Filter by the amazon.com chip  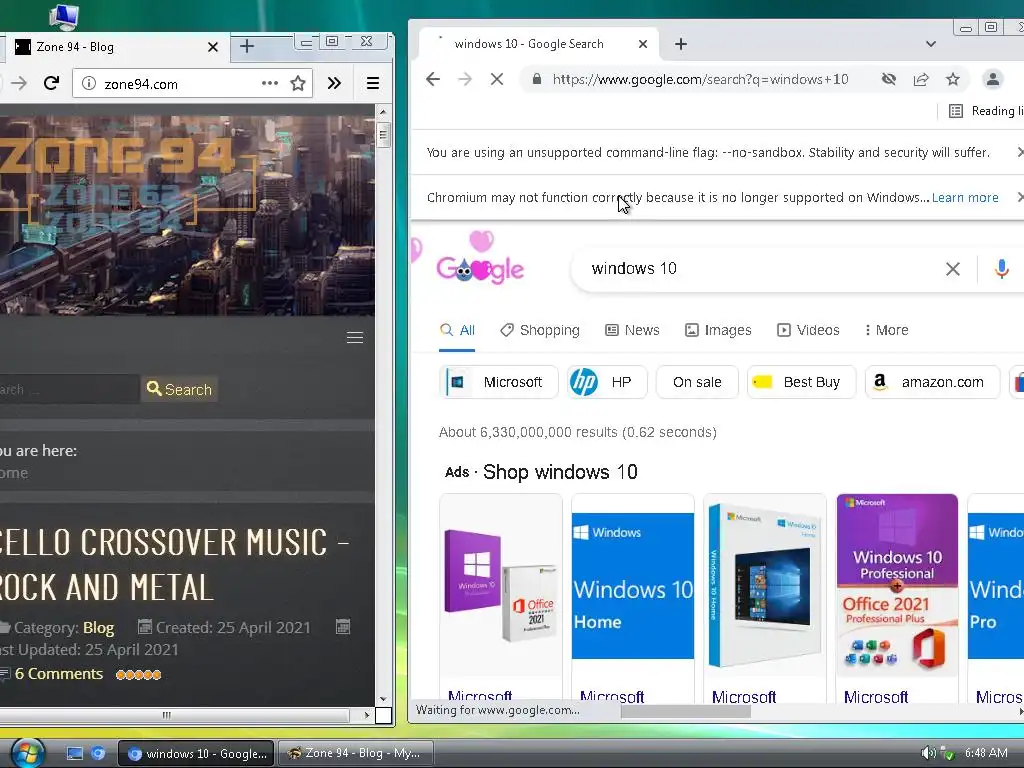click(x=932, y=382)
